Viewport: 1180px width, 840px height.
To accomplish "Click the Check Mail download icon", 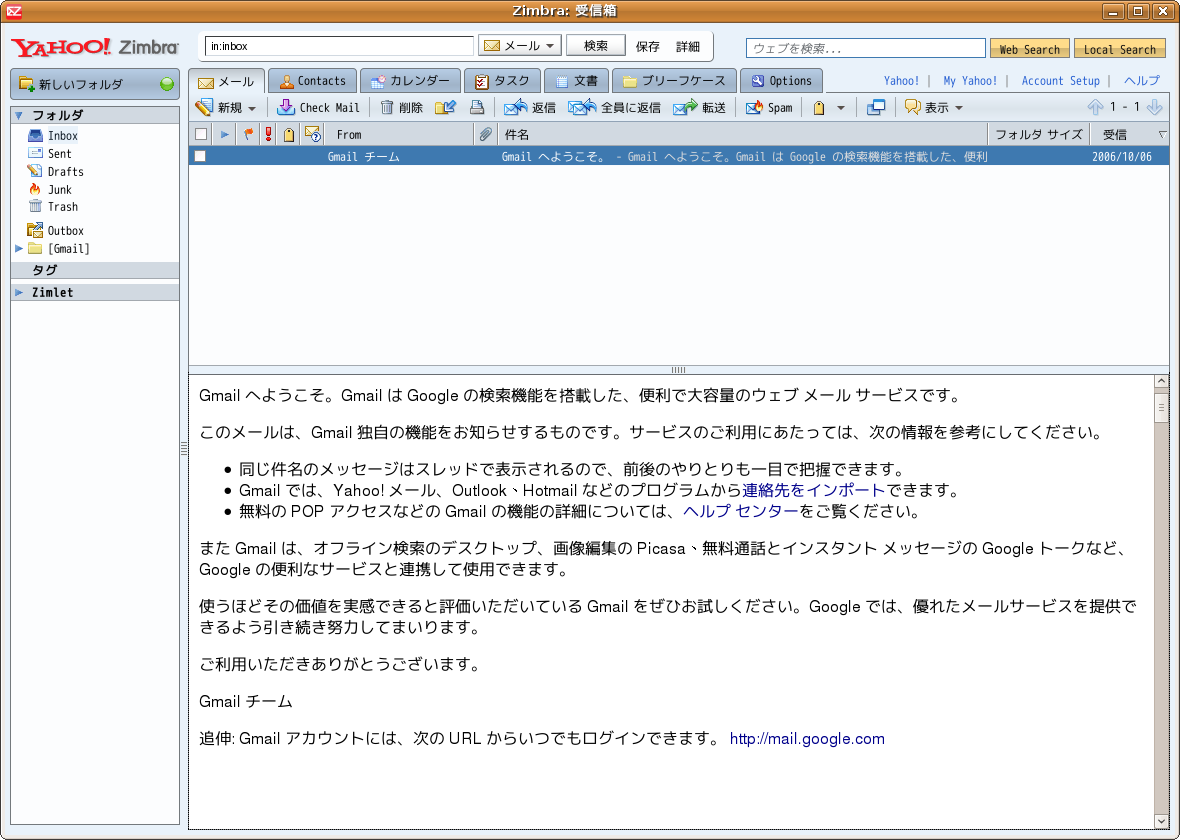I will click(x=286, y=108).
